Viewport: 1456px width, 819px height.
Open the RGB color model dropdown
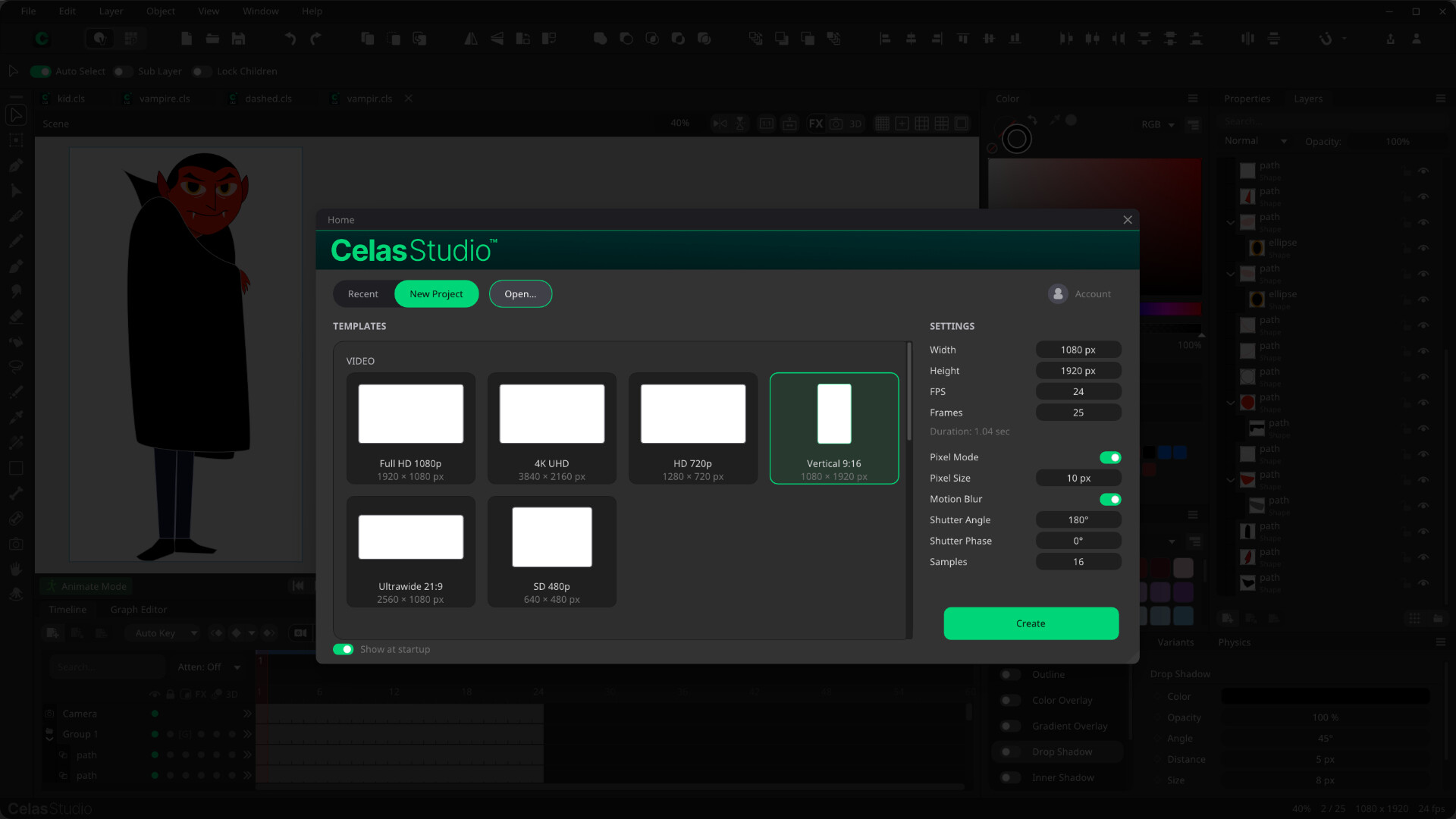(x=1158, y=124)
